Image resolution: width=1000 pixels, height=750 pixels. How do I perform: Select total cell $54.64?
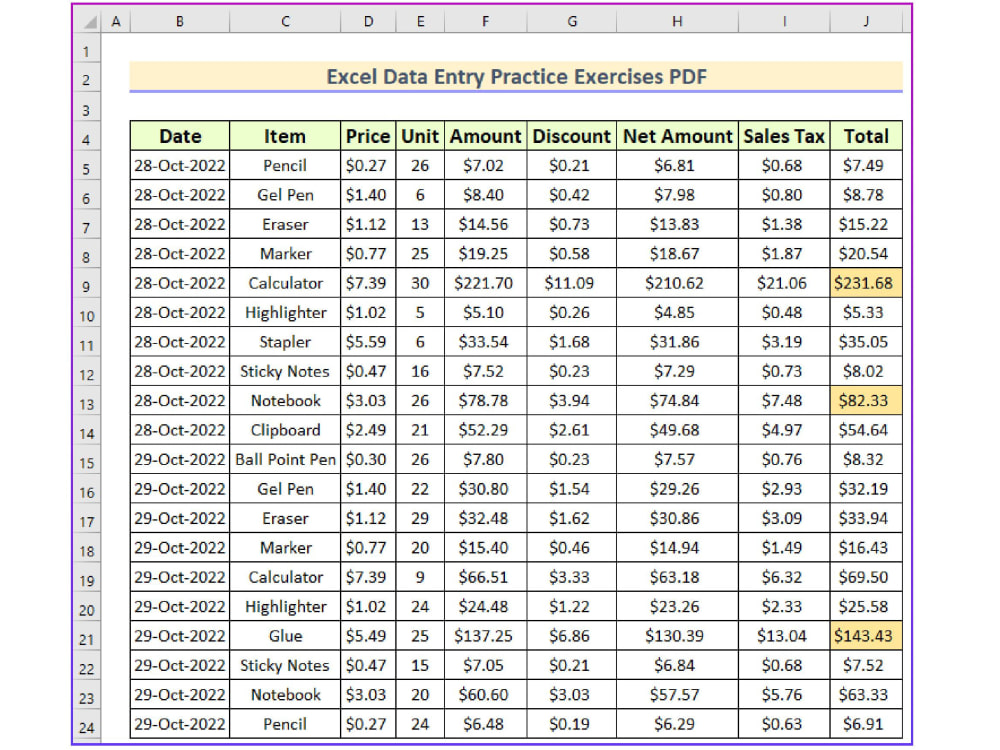pos(866,430)
